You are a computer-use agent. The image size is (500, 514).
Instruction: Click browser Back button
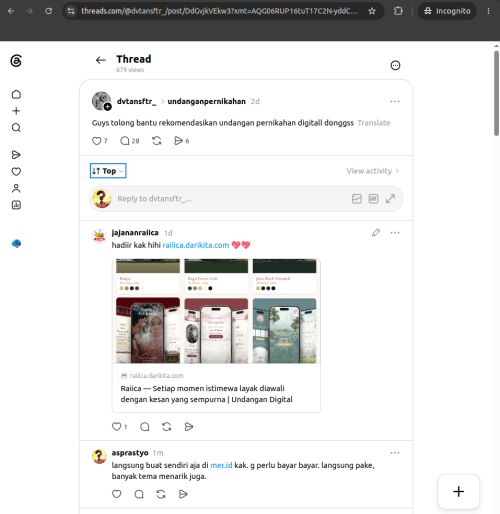click(x=11, y=11)
